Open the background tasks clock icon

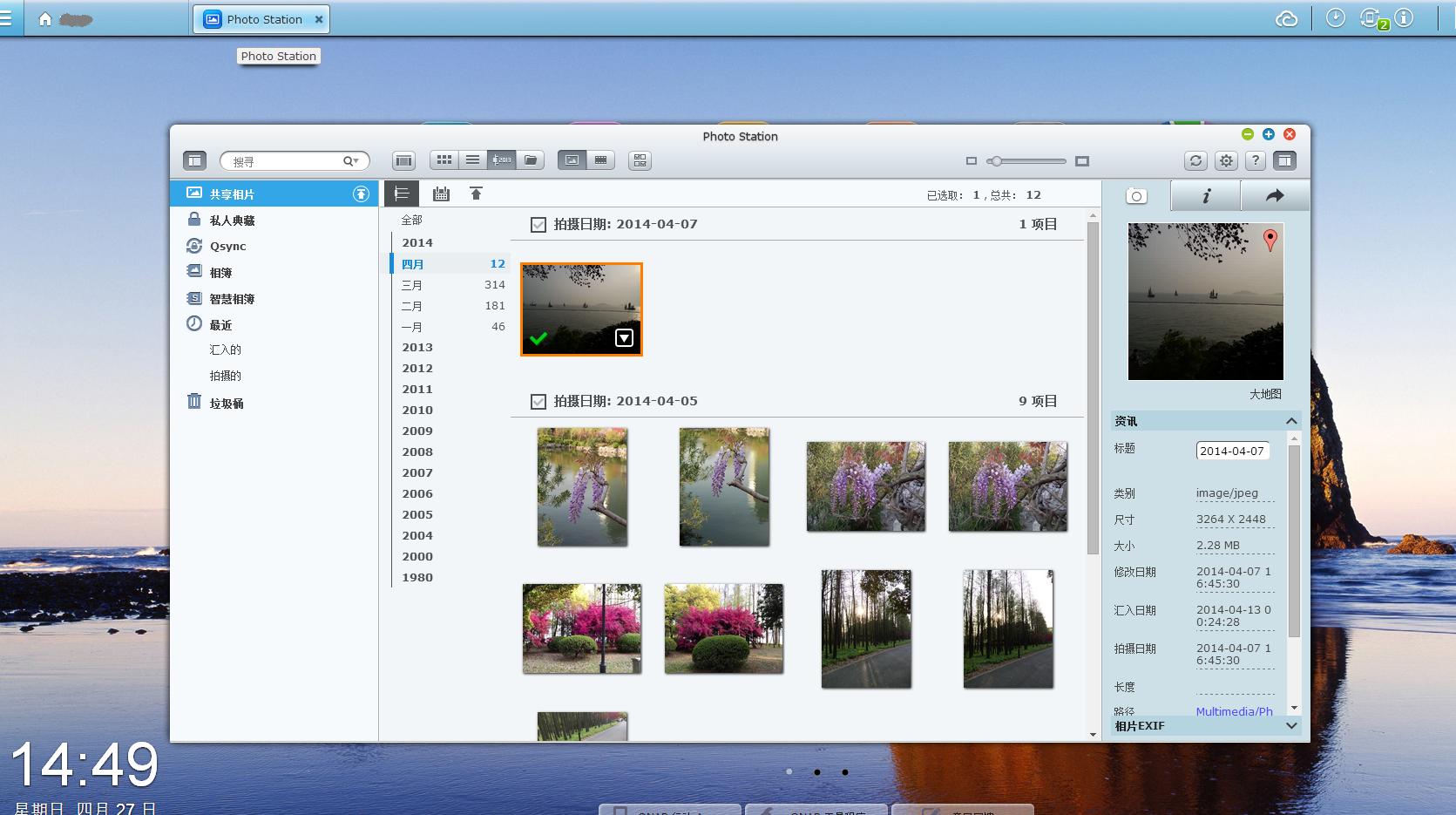point(1335,18)
